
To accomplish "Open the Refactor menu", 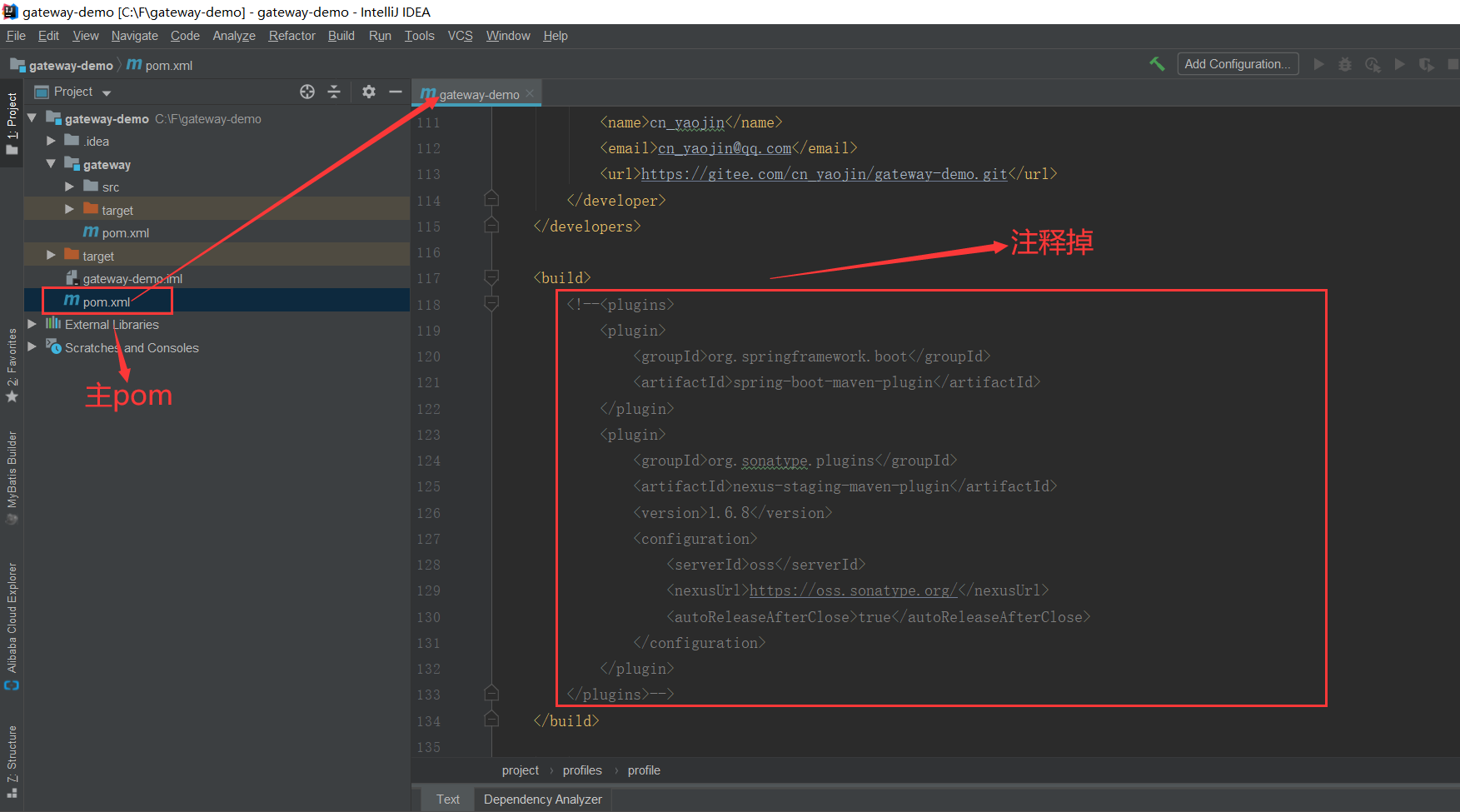I will [x=292, y=36].
